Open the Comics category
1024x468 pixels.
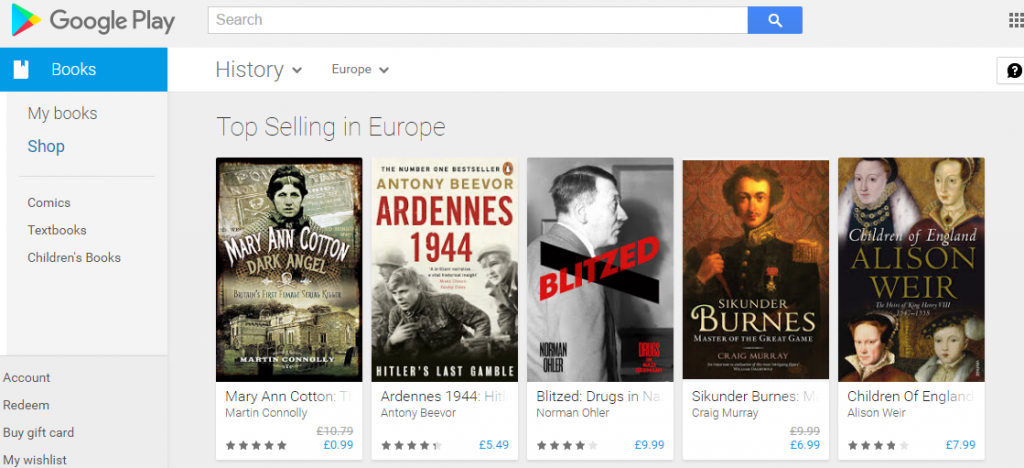tap(49, 202)
